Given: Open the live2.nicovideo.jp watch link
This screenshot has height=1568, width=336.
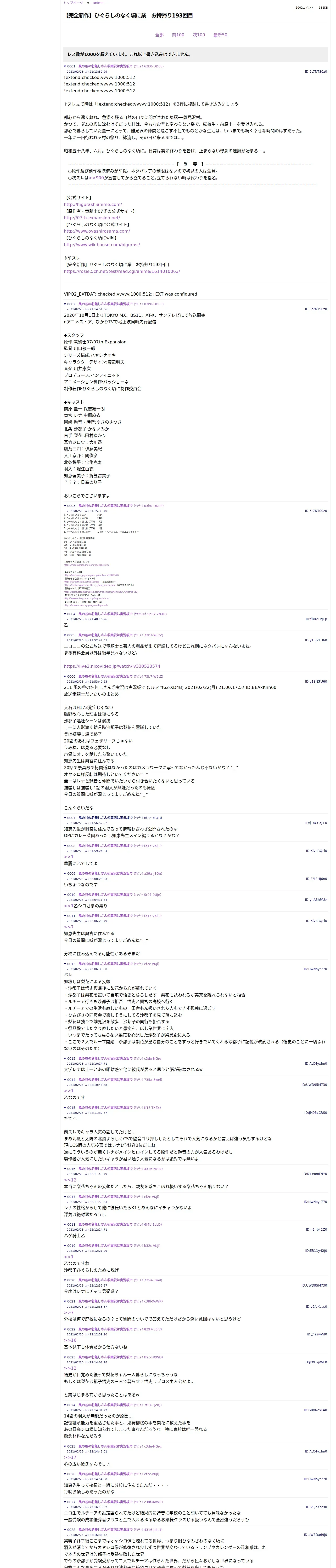Looking at the screenshot, I should pos(112,666).
